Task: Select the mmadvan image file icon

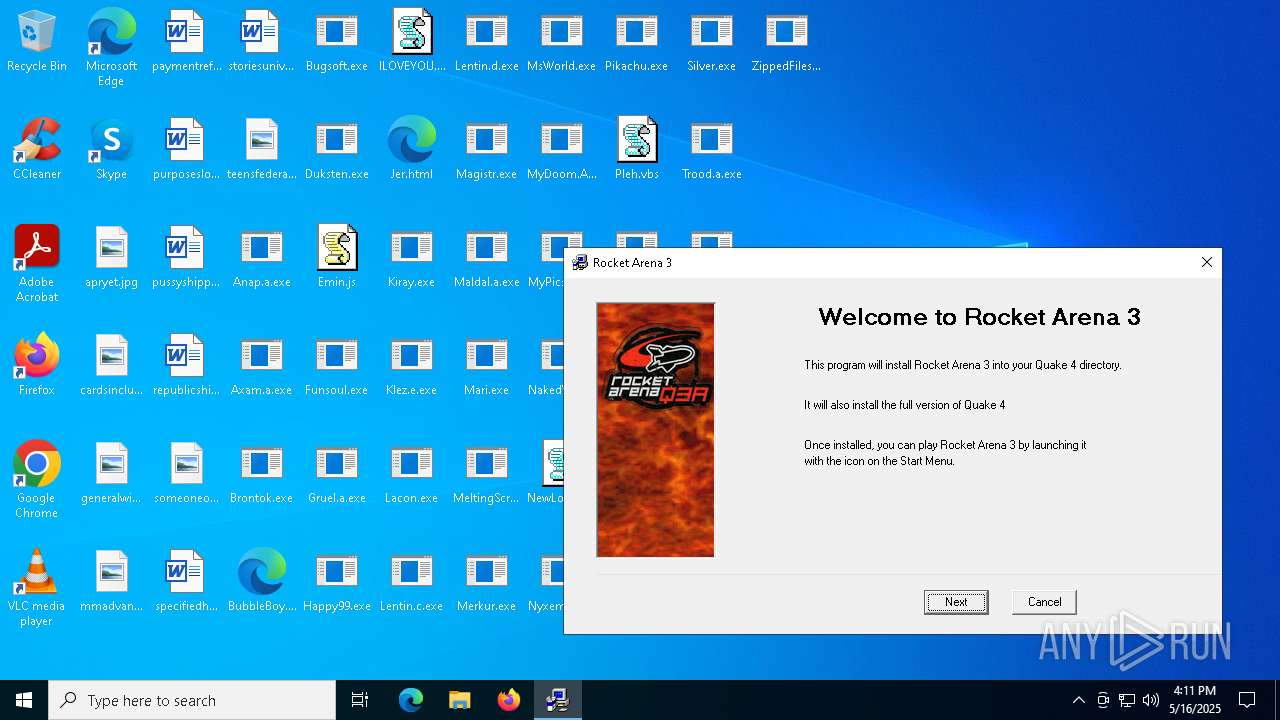Action: 111,581
